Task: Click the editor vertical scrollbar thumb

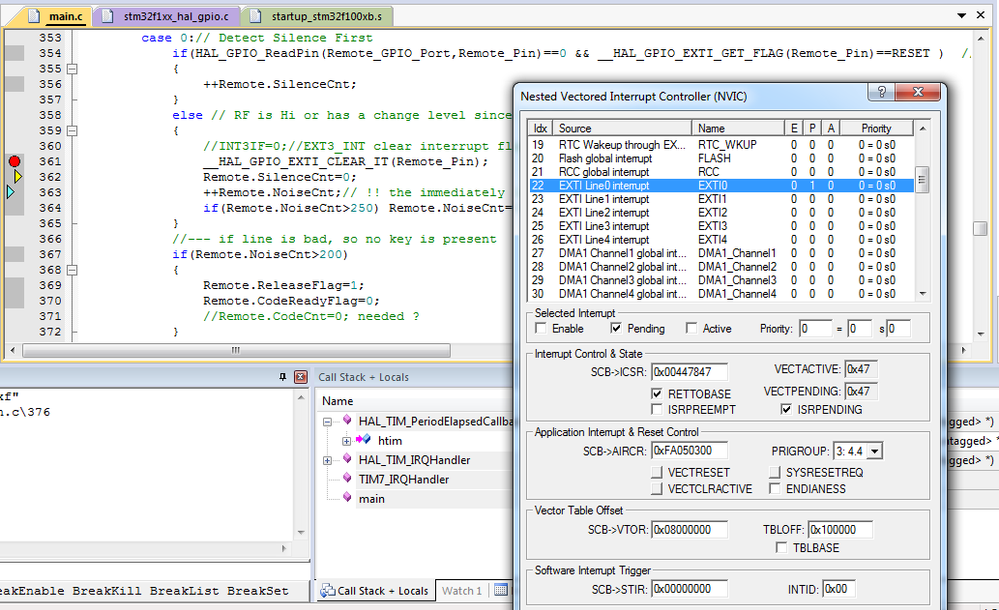Action: (x=981, y=228)
